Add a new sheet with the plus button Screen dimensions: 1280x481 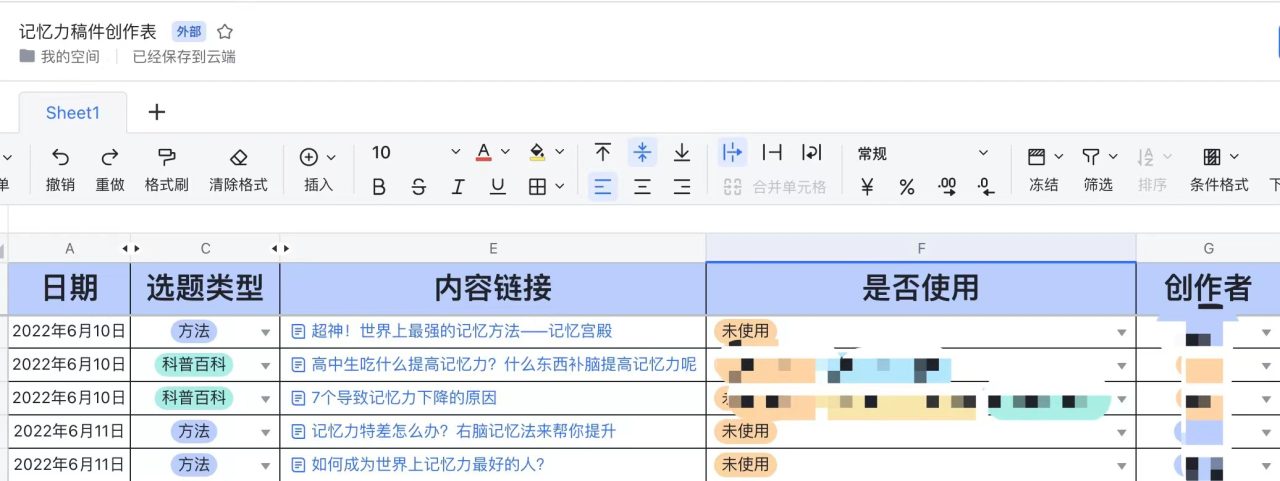(156, 112)
